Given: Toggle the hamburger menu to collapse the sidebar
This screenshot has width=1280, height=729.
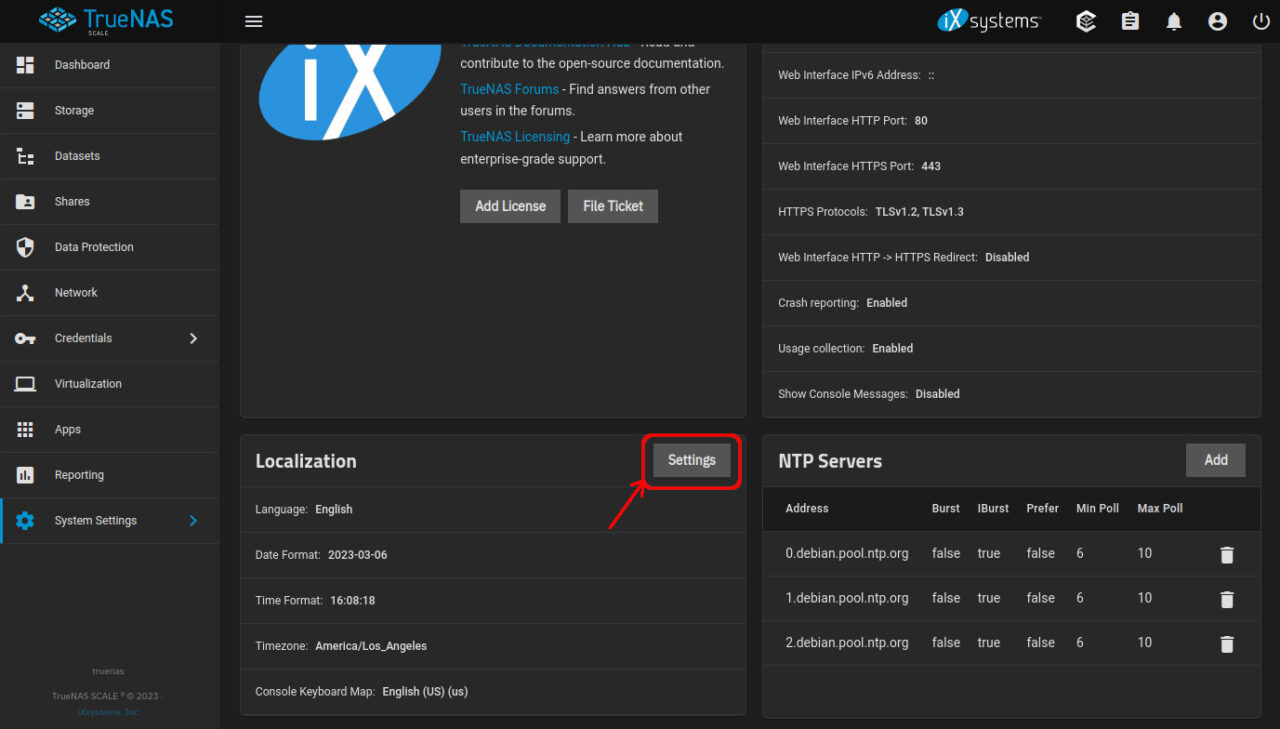Looking at the screenshot, I should point(254,21).
